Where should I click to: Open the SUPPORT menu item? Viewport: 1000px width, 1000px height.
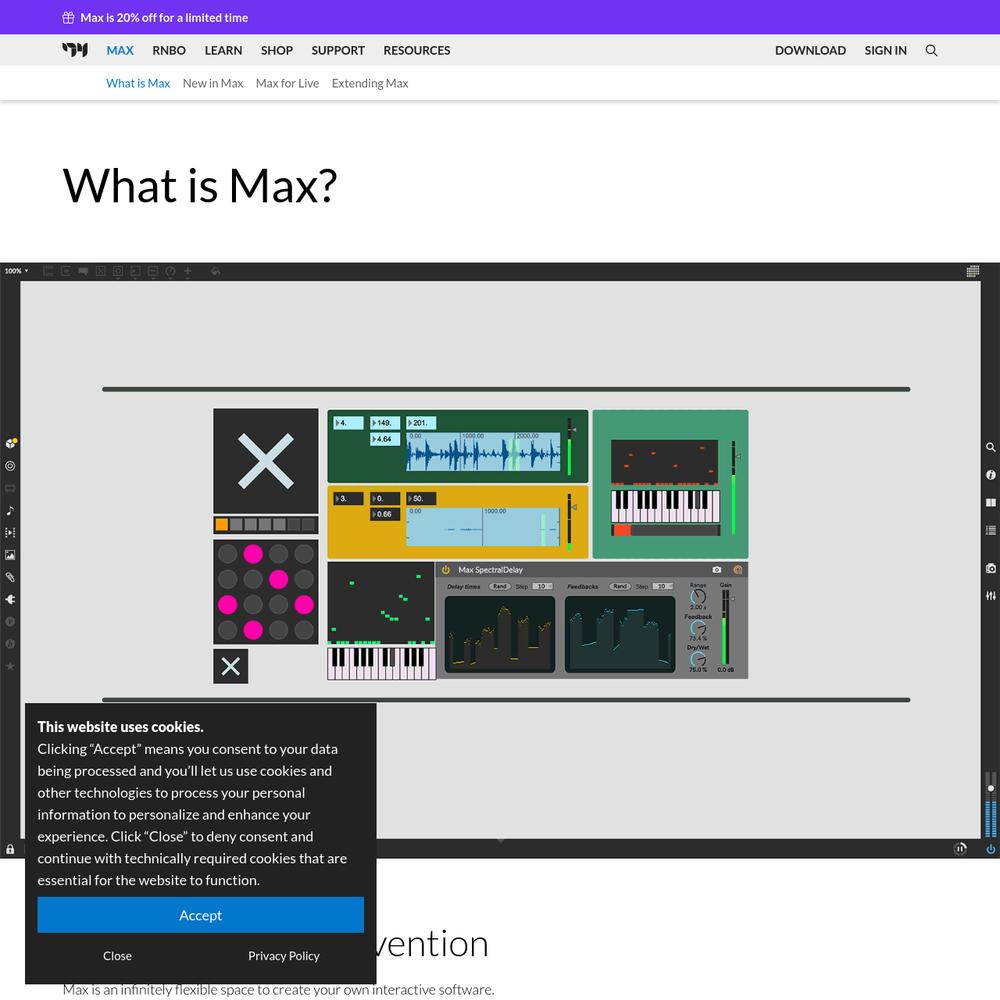click(x=338, y=50)
